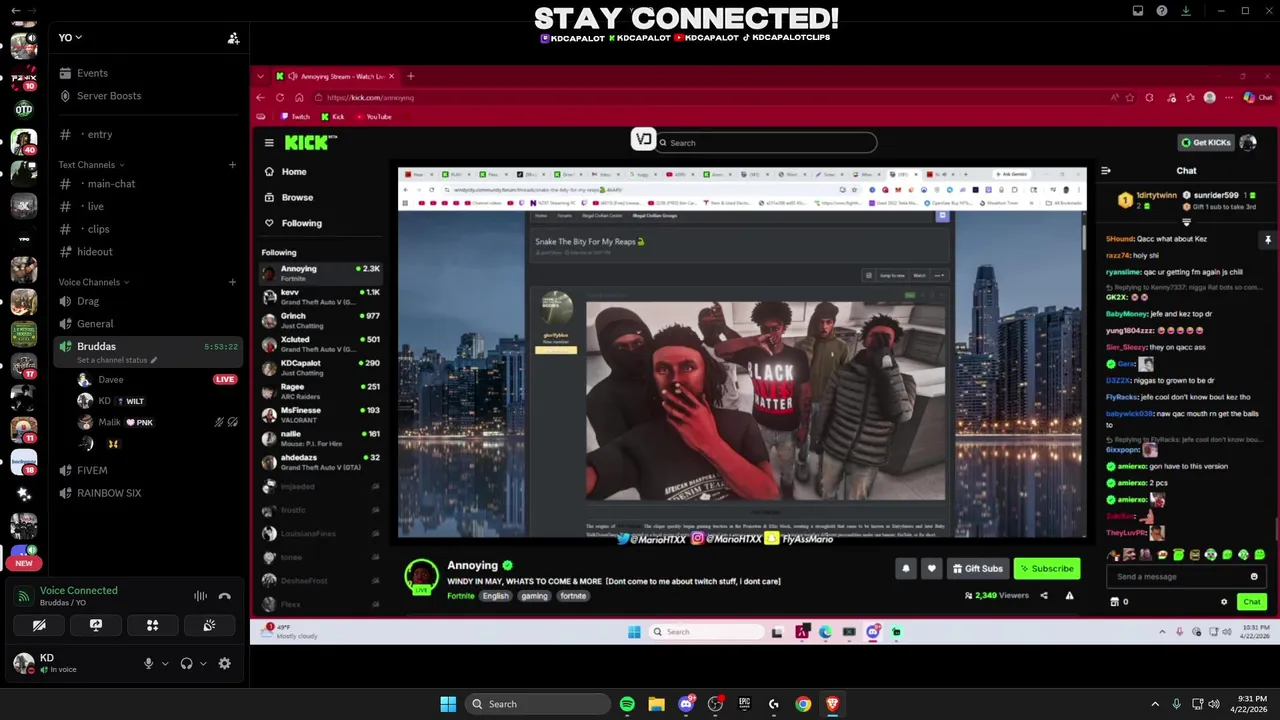Open Discord user settings gear

click(x=224, y=663)
